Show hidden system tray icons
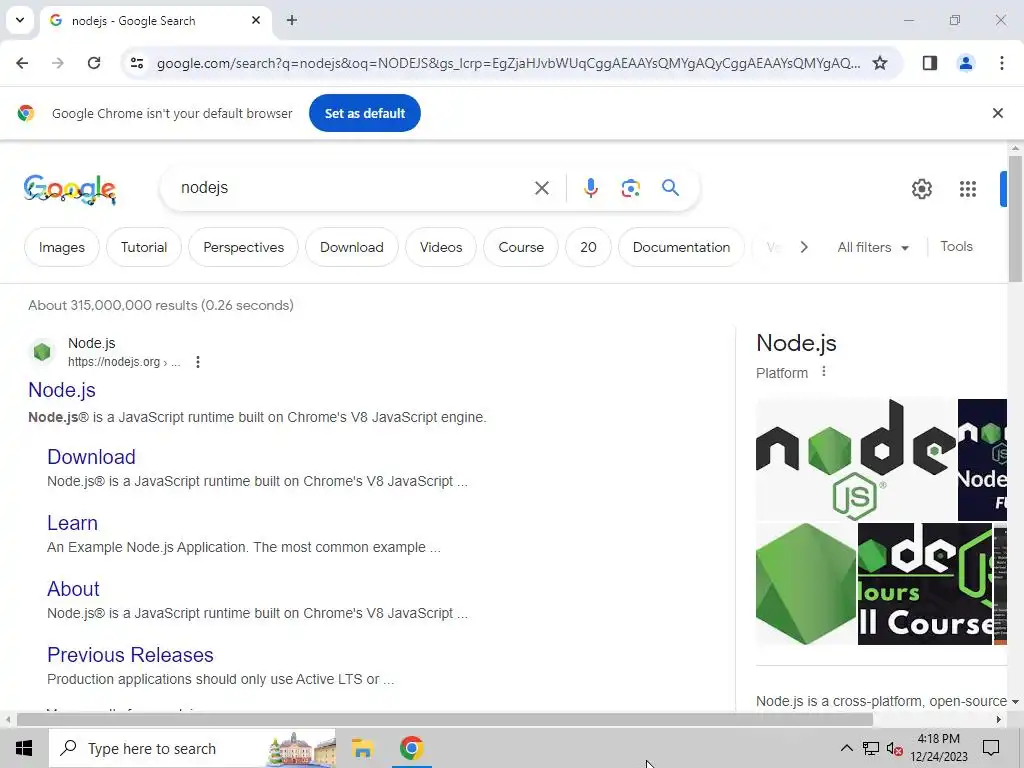 point(846,748)
